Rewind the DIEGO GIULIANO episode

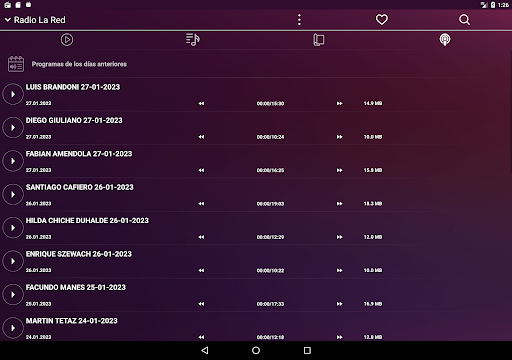pos(201,137)
